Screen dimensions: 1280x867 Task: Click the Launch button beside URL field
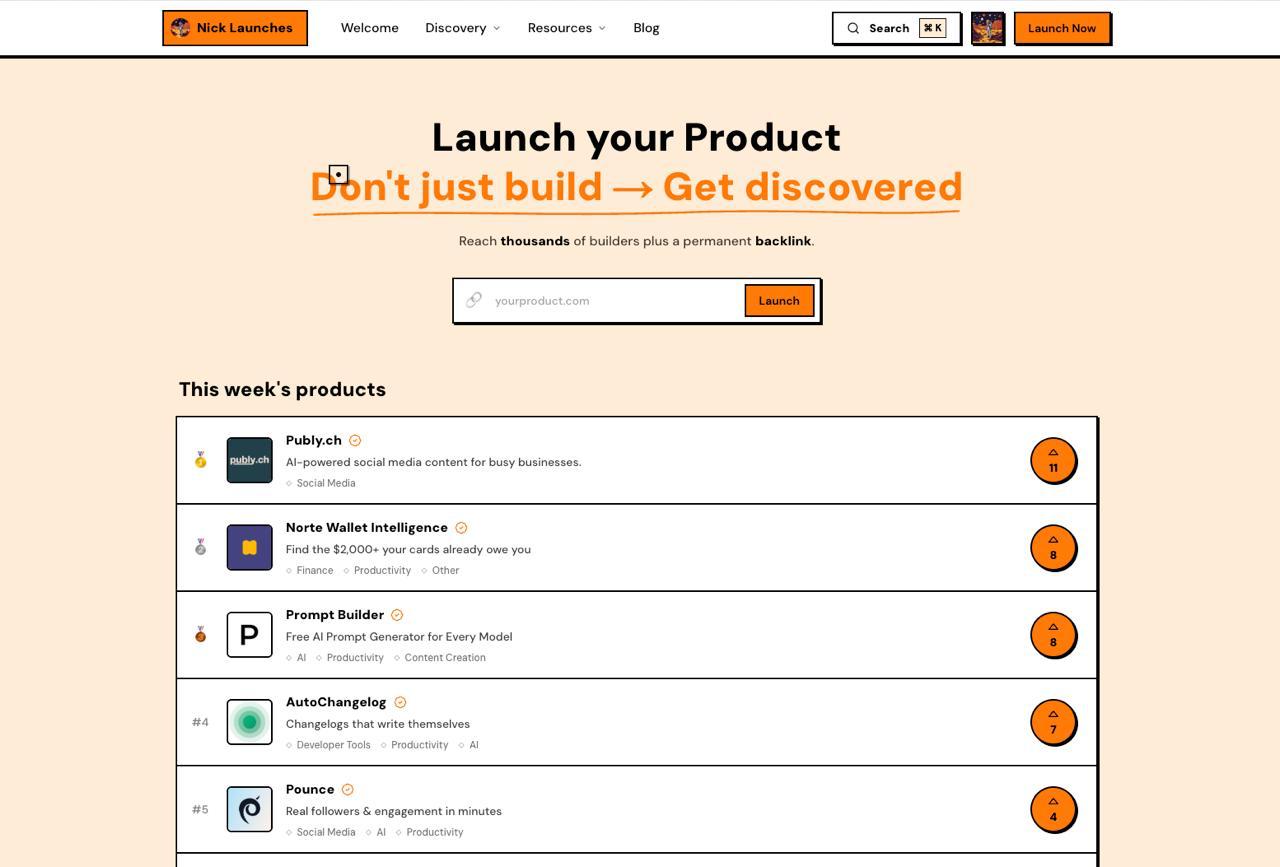tap(779, 301)
